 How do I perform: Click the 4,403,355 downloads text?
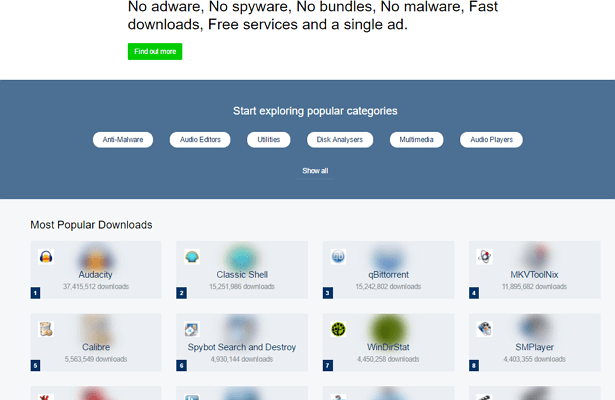[534, 359]
